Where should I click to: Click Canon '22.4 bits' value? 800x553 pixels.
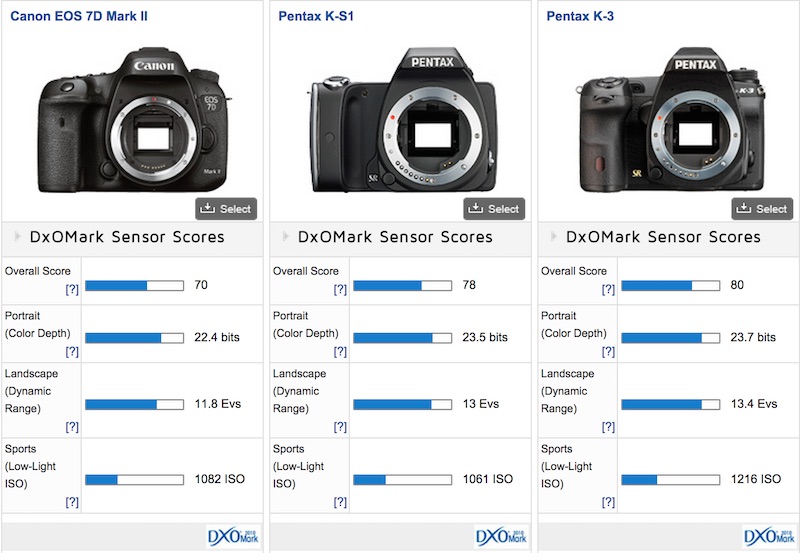(x=217, y=337)
